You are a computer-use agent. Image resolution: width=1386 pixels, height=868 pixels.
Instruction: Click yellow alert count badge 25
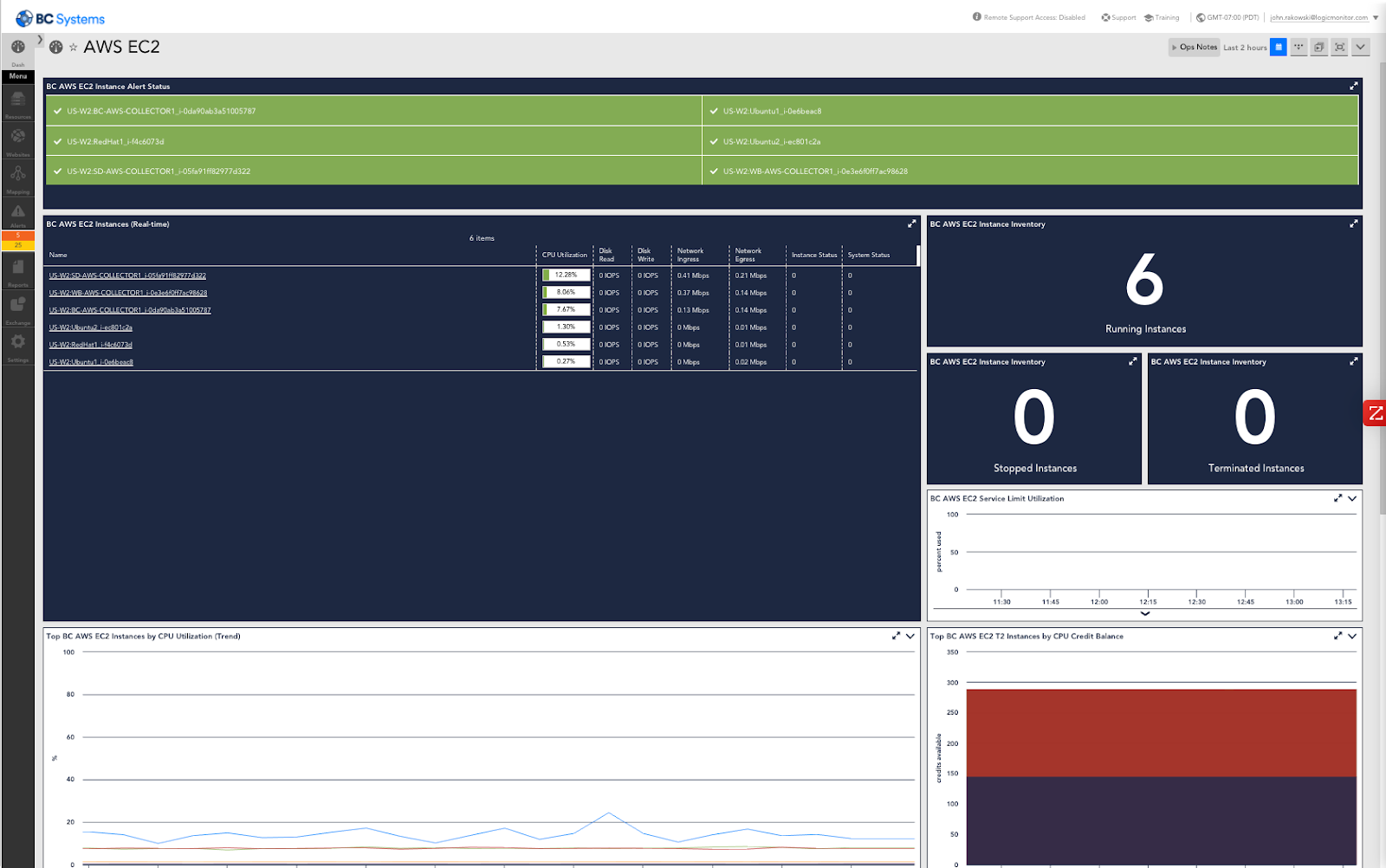tap(18, 245)
